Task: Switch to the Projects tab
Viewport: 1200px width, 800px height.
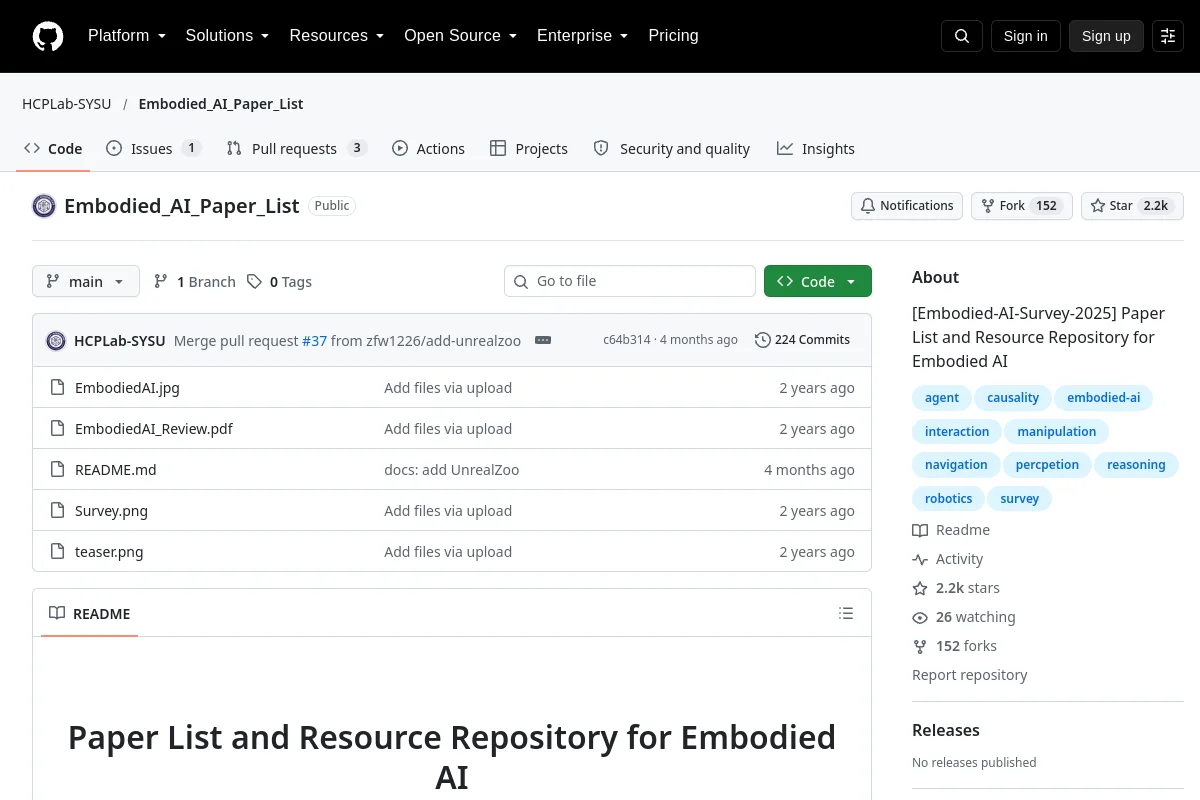Action: (529, 149)
